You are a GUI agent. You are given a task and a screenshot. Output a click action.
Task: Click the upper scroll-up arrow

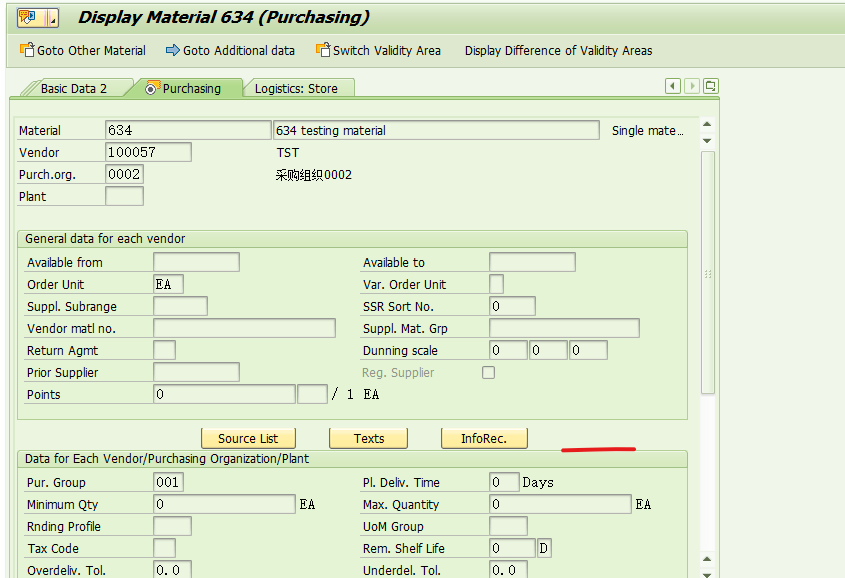click(x=708, y=124)
